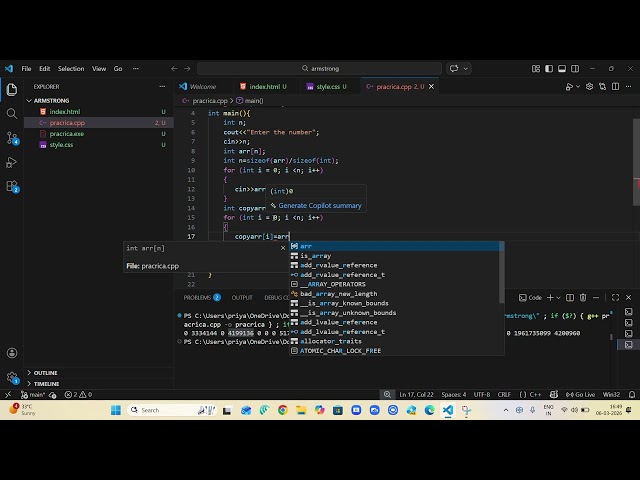The height and width of the screenshot is (480, 640).
Task: Switch to the Welcome tab
Action: pyautogui.click(x=202, y=87)
